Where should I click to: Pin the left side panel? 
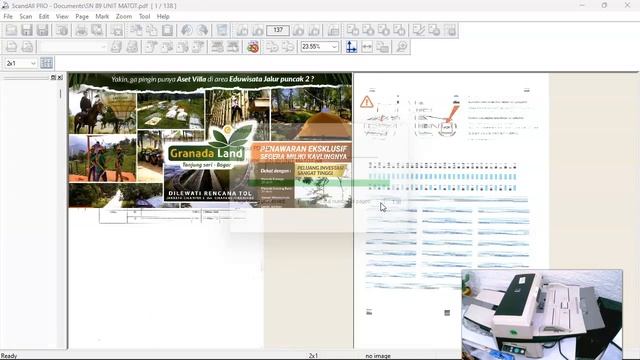(x=53, y=77)
